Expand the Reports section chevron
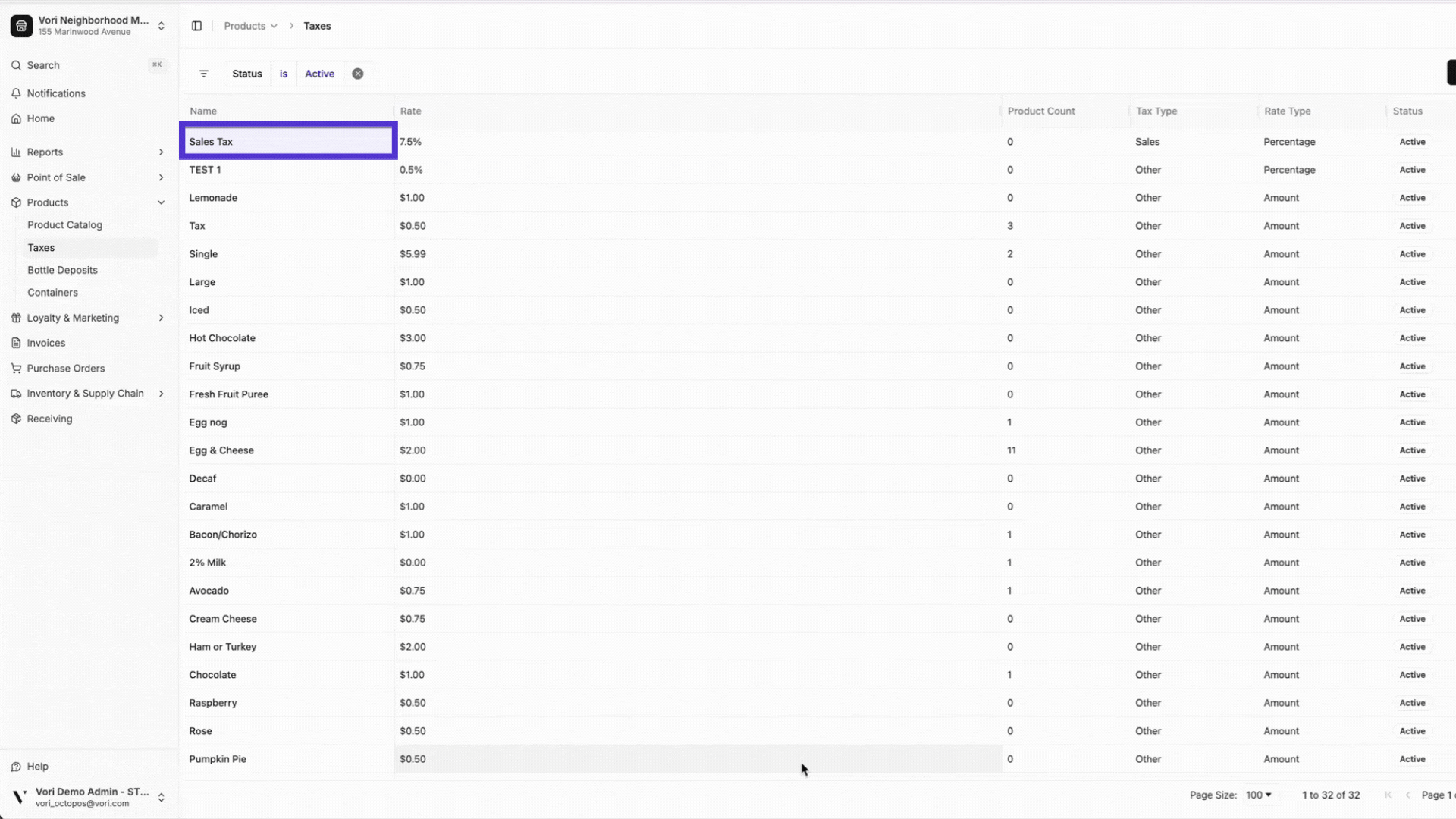This screenshot has width=1456, height=819. pyautogui.click(x=161, y=152)
